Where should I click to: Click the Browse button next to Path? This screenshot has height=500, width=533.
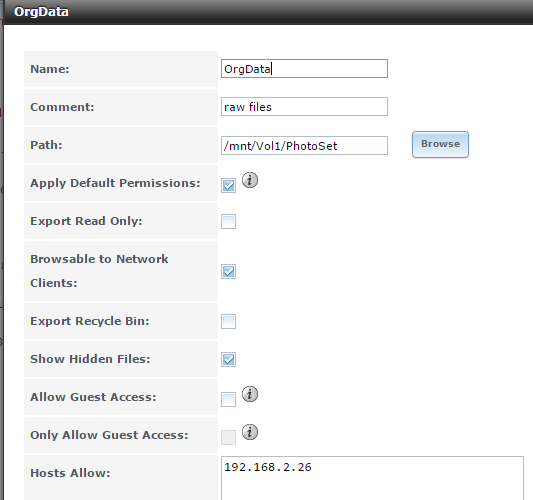tap(441, 144)
